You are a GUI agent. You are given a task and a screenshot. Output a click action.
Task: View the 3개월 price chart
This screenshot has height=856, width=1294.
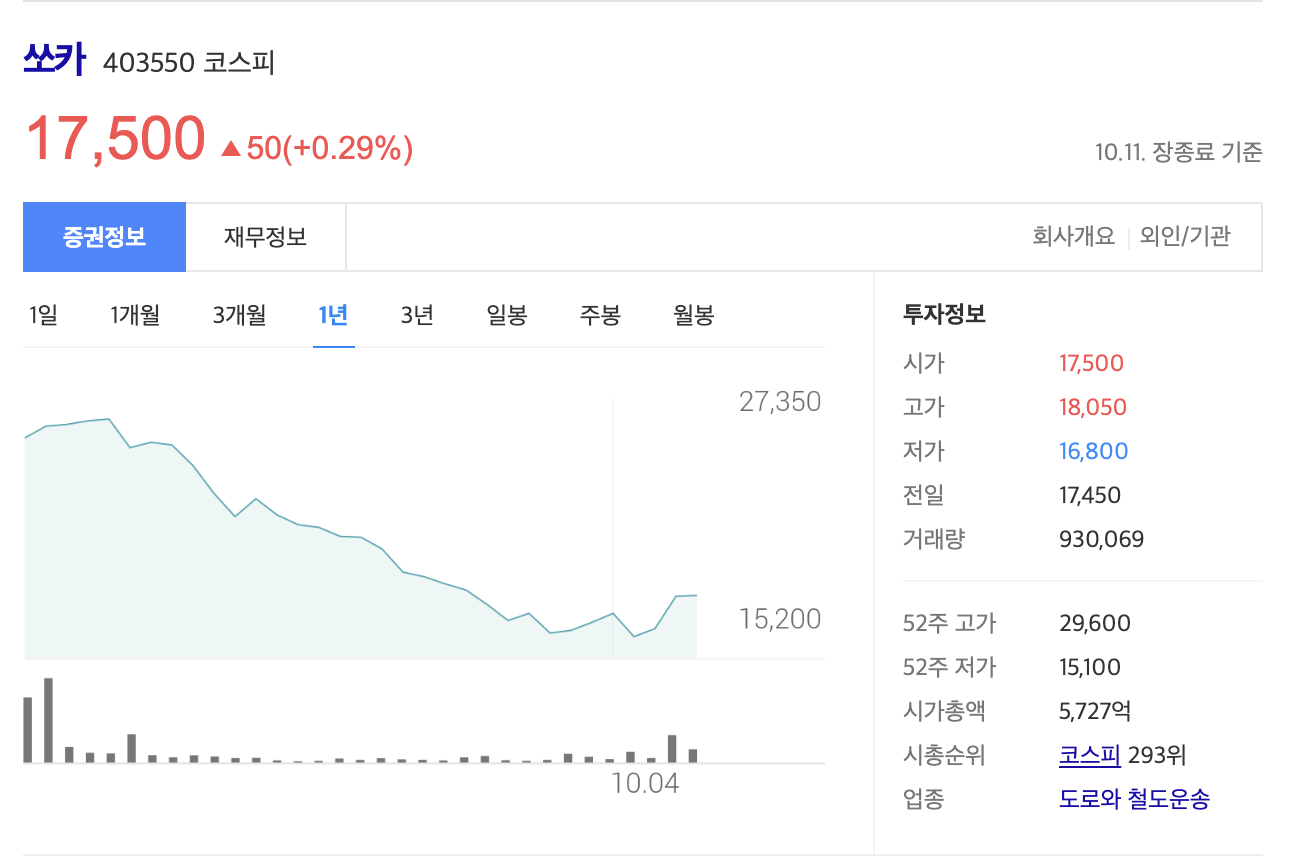coord(239,314)
